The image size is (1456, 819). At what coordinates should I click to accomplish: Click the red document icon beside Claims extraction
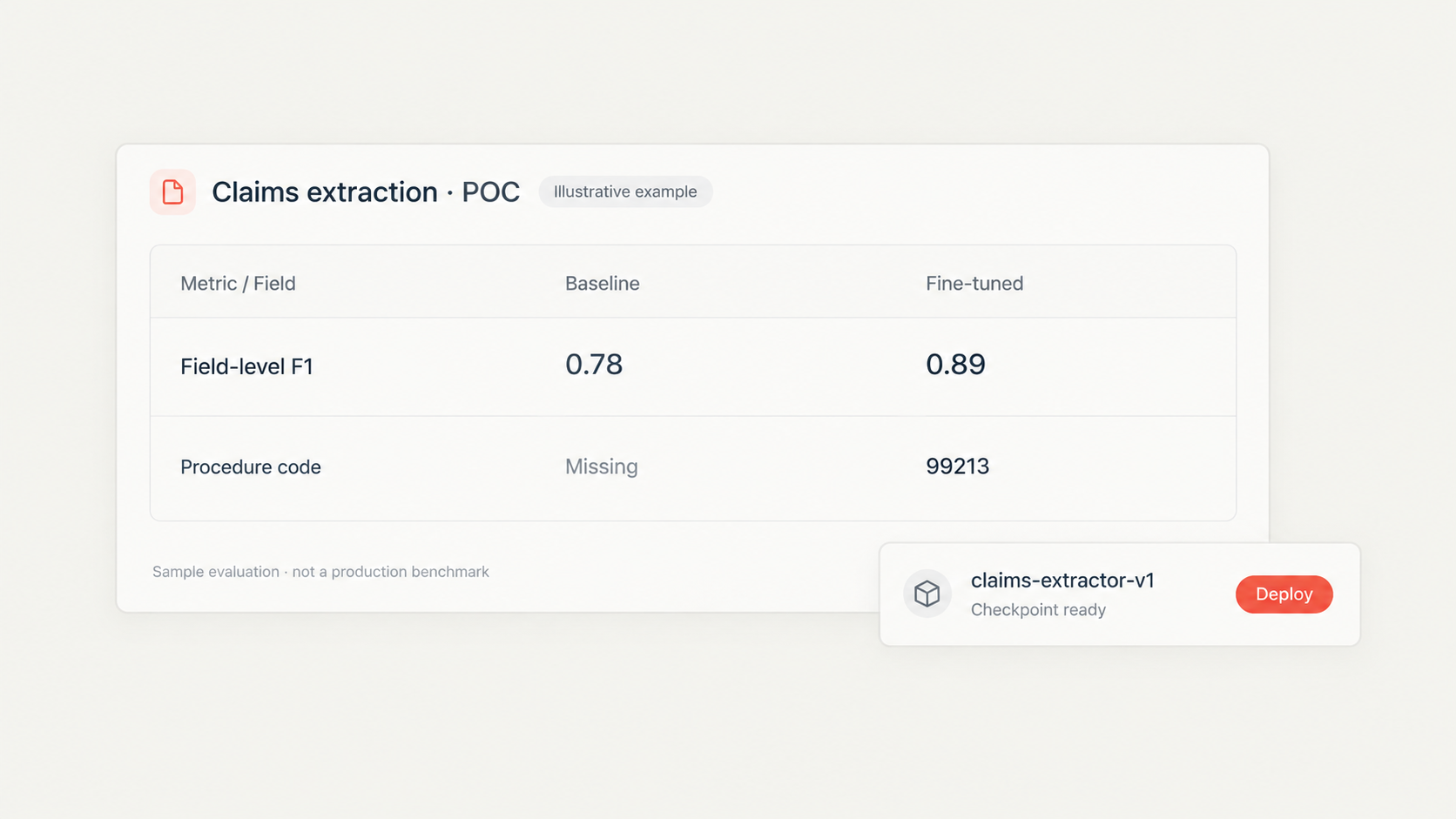click(x=172, y=191)
